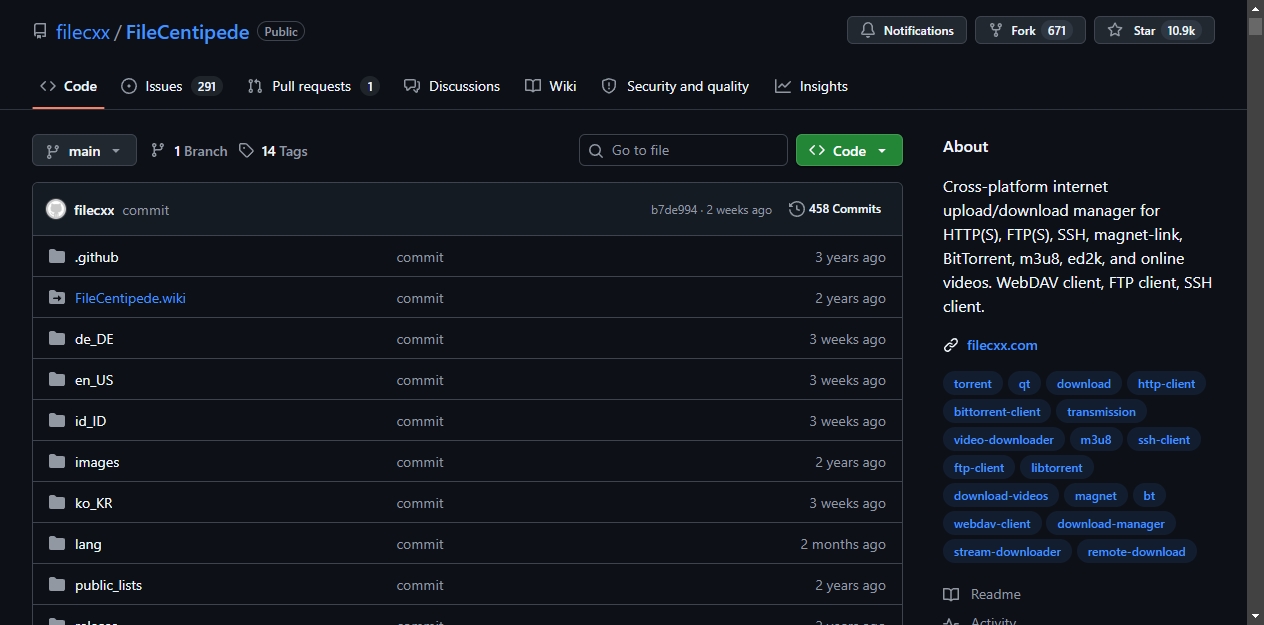Open the id_ID folder

(x=90, y=421)
